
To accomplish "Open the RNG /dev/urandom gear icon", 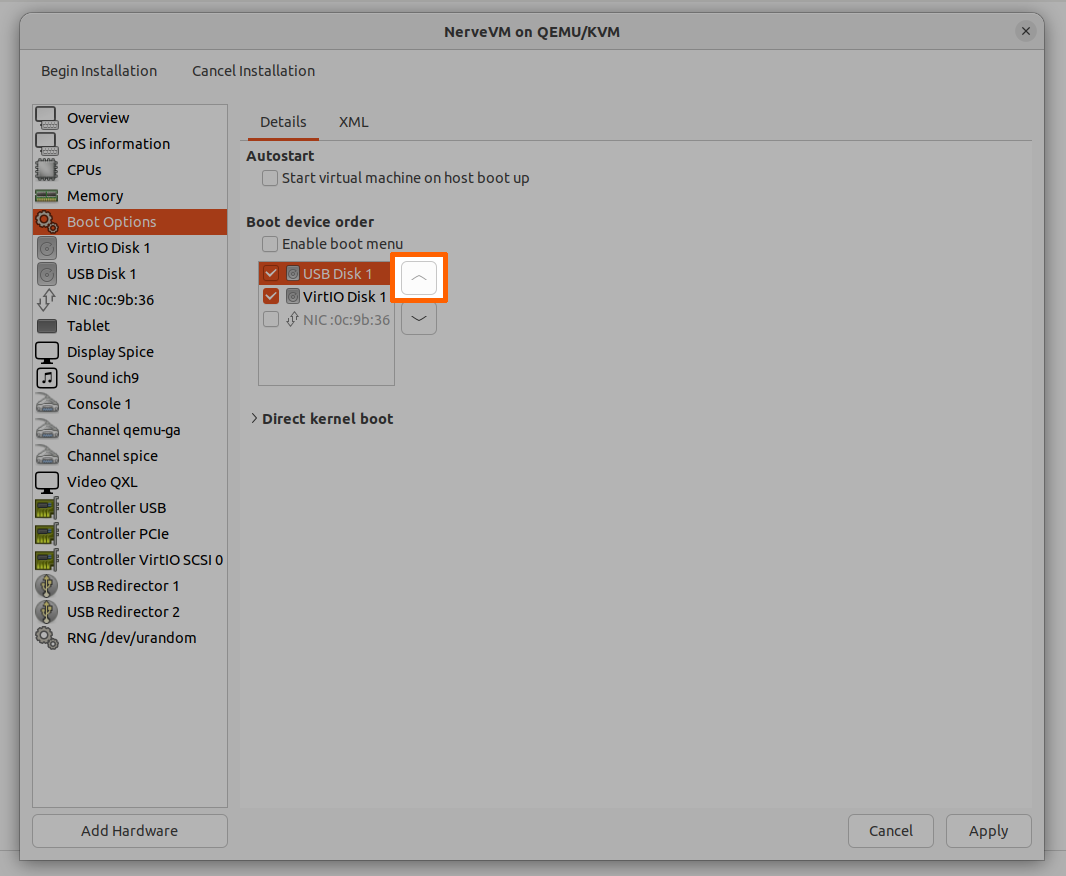I will tap(47, 638).
